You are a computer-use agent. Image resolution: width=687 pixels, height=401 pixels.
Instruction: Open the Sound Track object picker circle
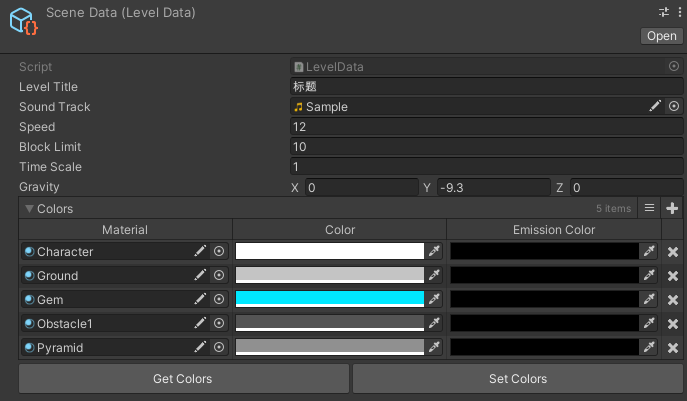(674, 106)
